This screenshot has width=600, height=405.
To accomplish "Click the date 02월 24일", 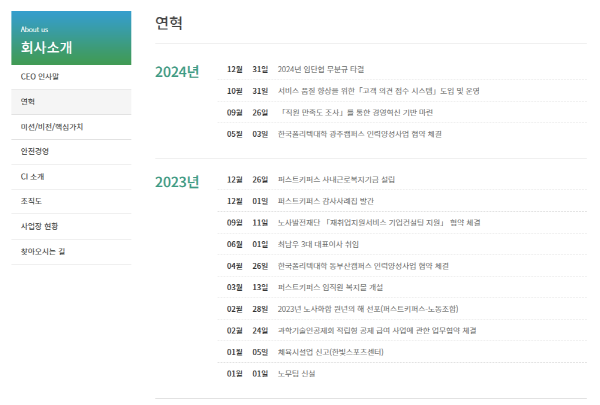I will click(247, 331).
